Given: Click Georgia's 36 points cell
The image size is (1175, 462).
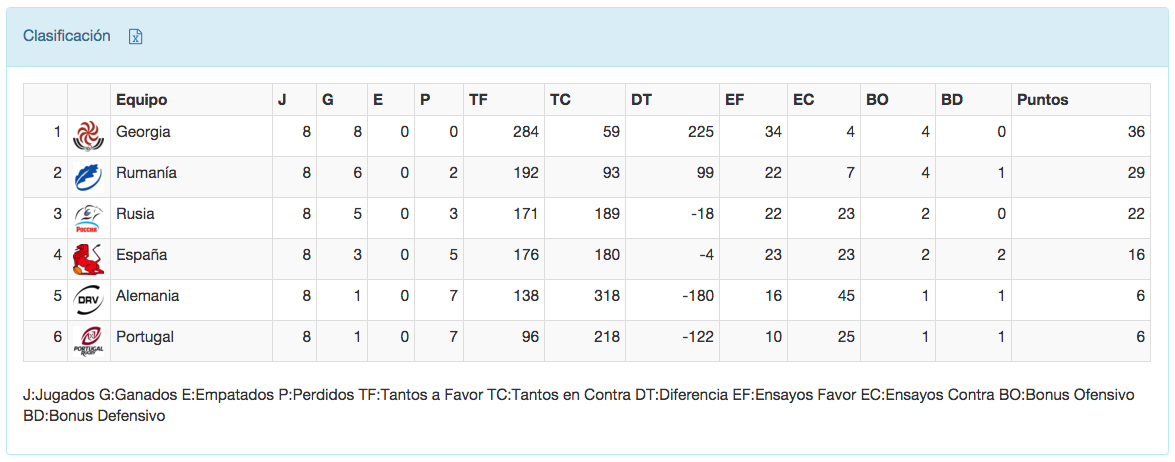Looking at the screenshot, I should 1135,132.
